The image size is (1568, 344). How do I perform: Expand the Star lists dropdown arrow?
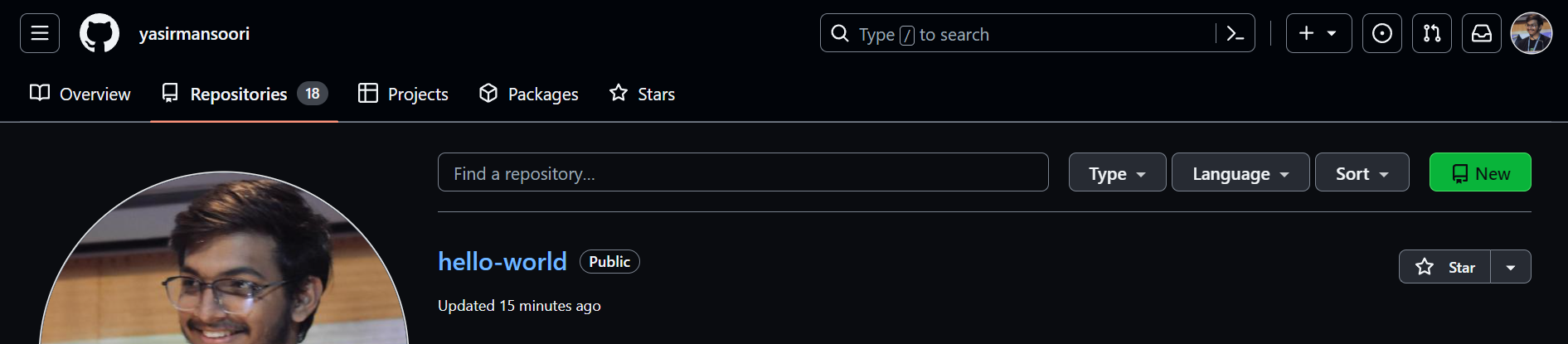[x=1511, y=267]
